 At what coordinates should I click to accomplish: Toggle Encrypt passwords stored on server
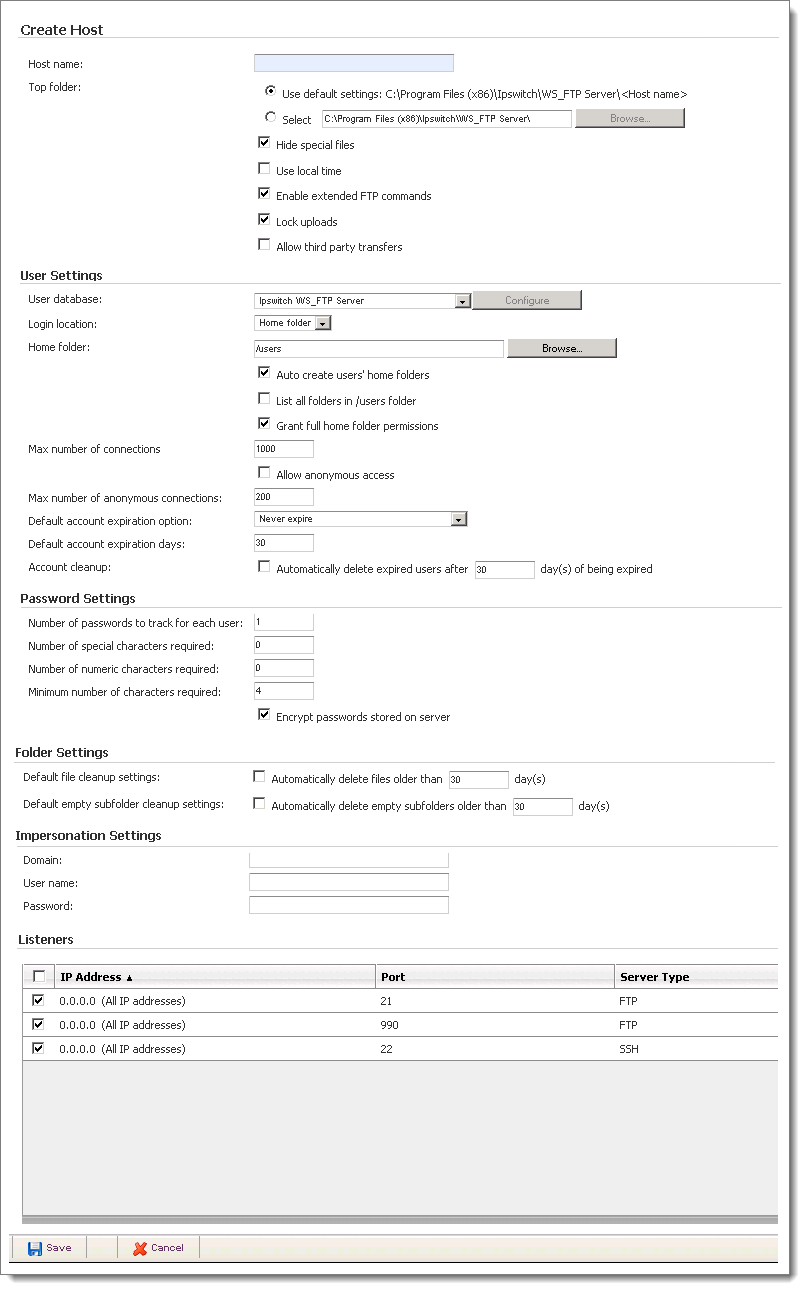[264, 716]
